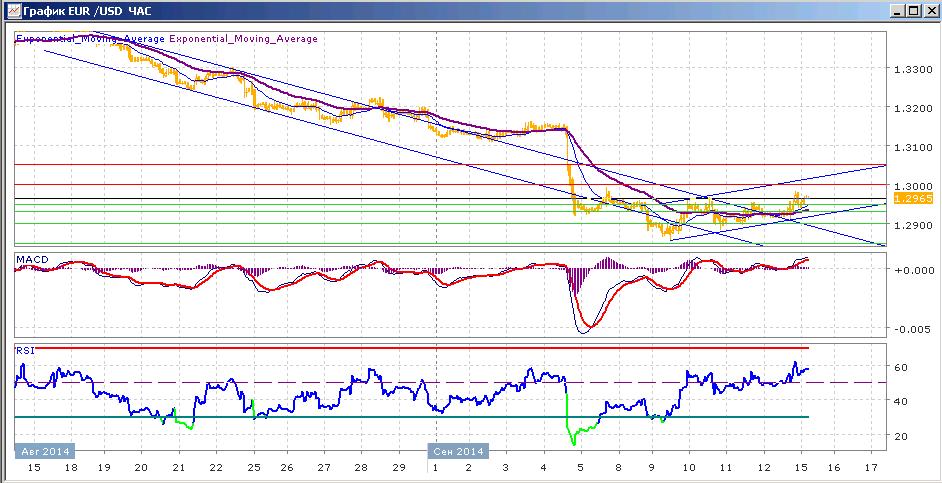Click date 12 on time axis

point(763,467)
